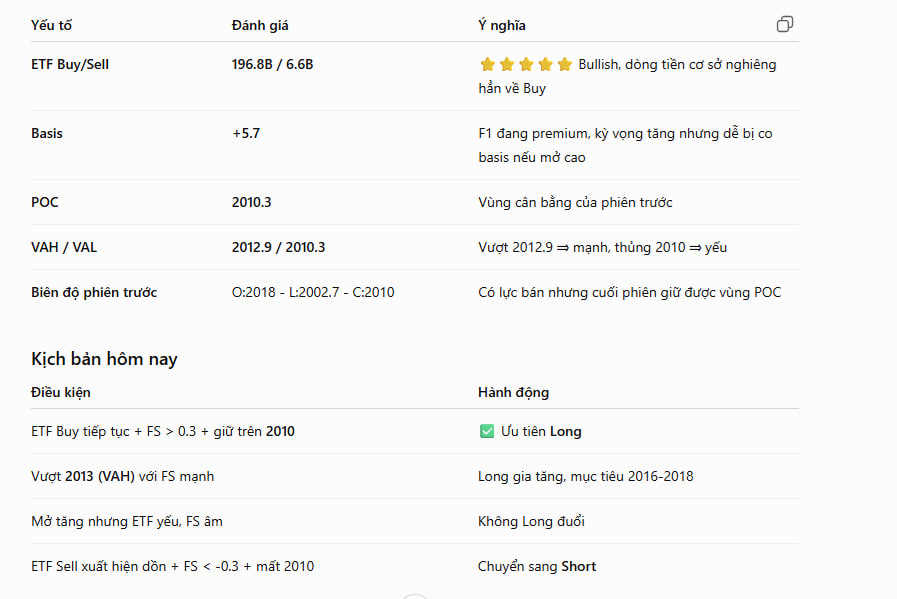Select the Điều kiện column header
Viewport: 897px width, 599px height.
(x=61, y=392)
